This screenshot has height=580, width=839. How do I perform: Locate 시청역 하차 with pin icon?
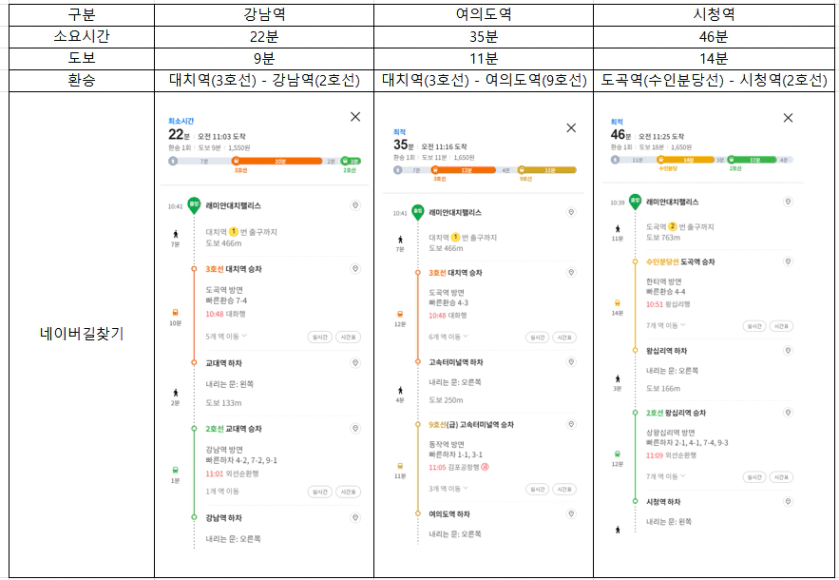tap(788, 501)
